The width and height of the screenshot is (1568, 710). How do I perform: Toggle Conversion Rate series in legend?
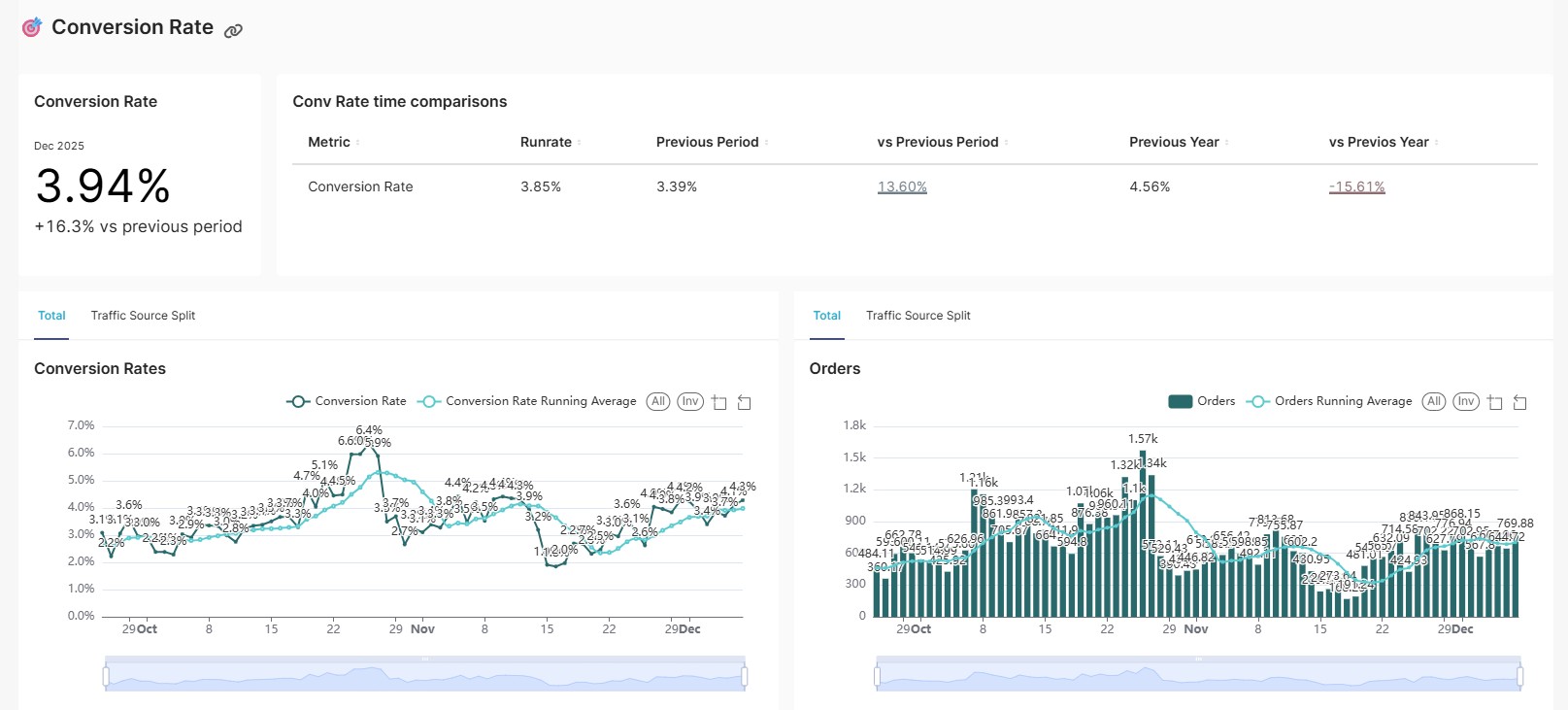tap(348, 401)
